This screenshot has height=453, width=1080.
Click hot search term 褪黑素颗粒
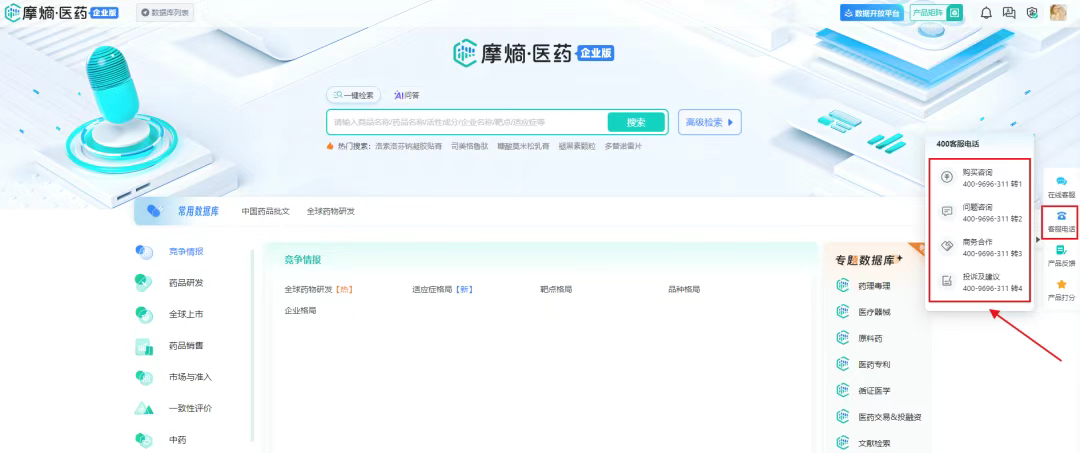coord(577,146)
